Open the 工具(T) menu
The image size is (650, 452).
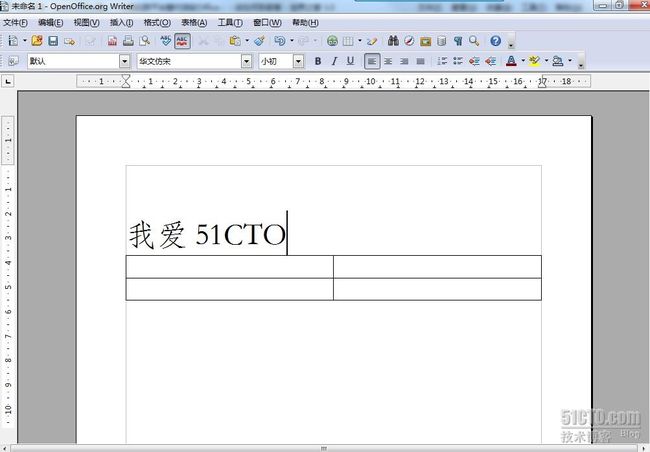tap(230, 23)
